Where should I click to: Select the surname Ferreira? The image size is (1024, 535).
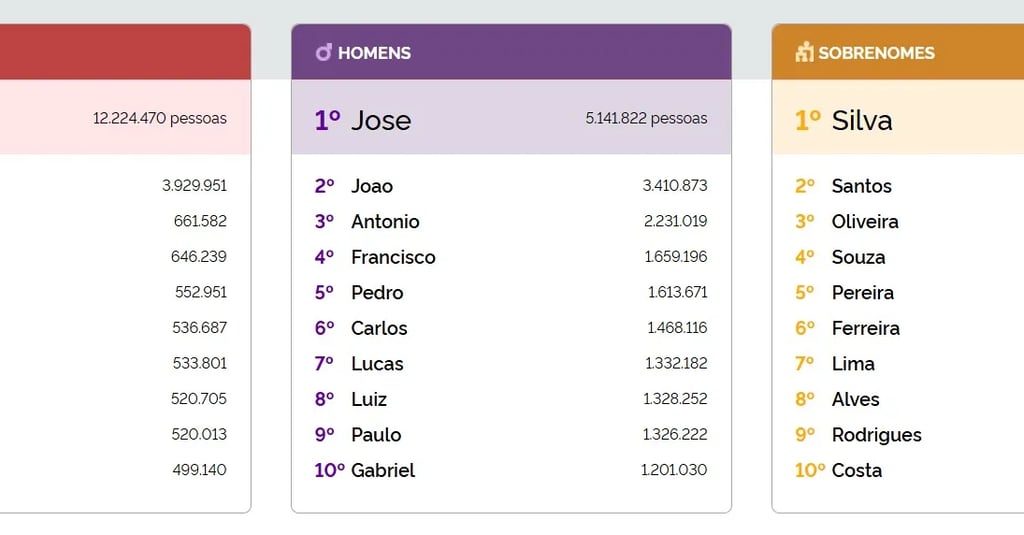click(865, 328)
